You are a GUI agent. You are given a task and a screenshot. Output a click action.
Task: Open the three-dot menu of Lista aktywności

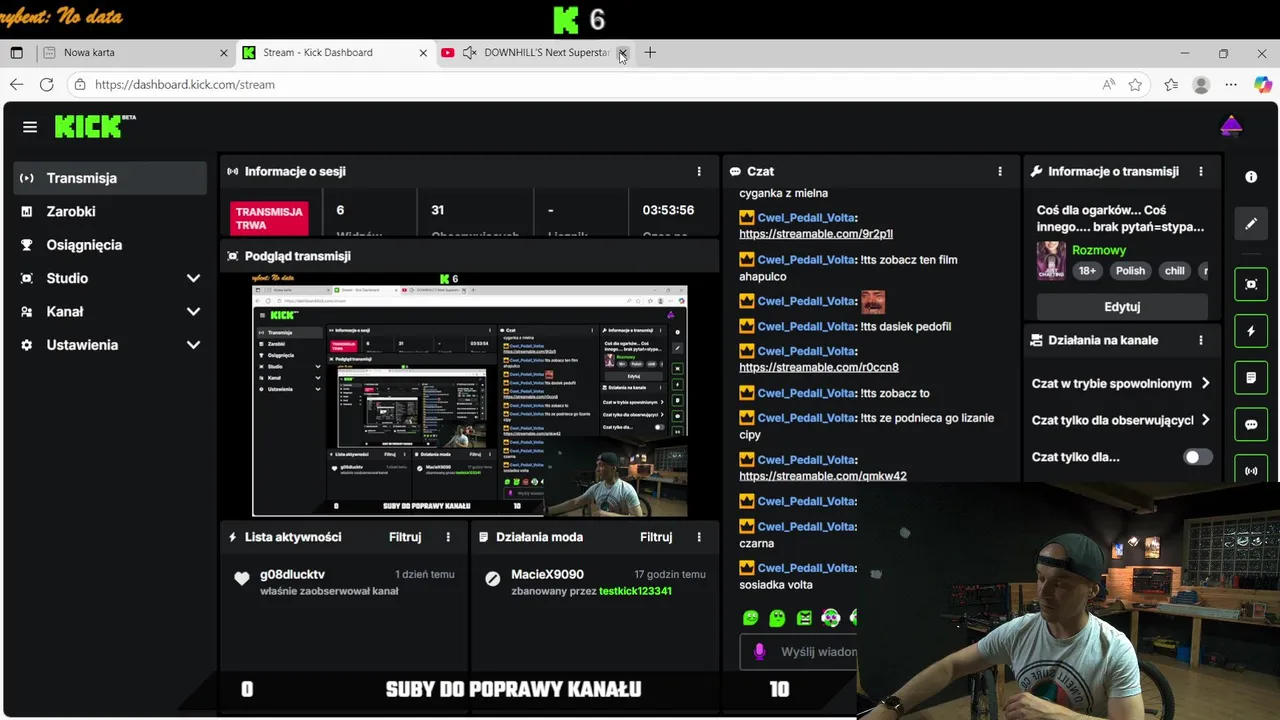click(448, 537)
